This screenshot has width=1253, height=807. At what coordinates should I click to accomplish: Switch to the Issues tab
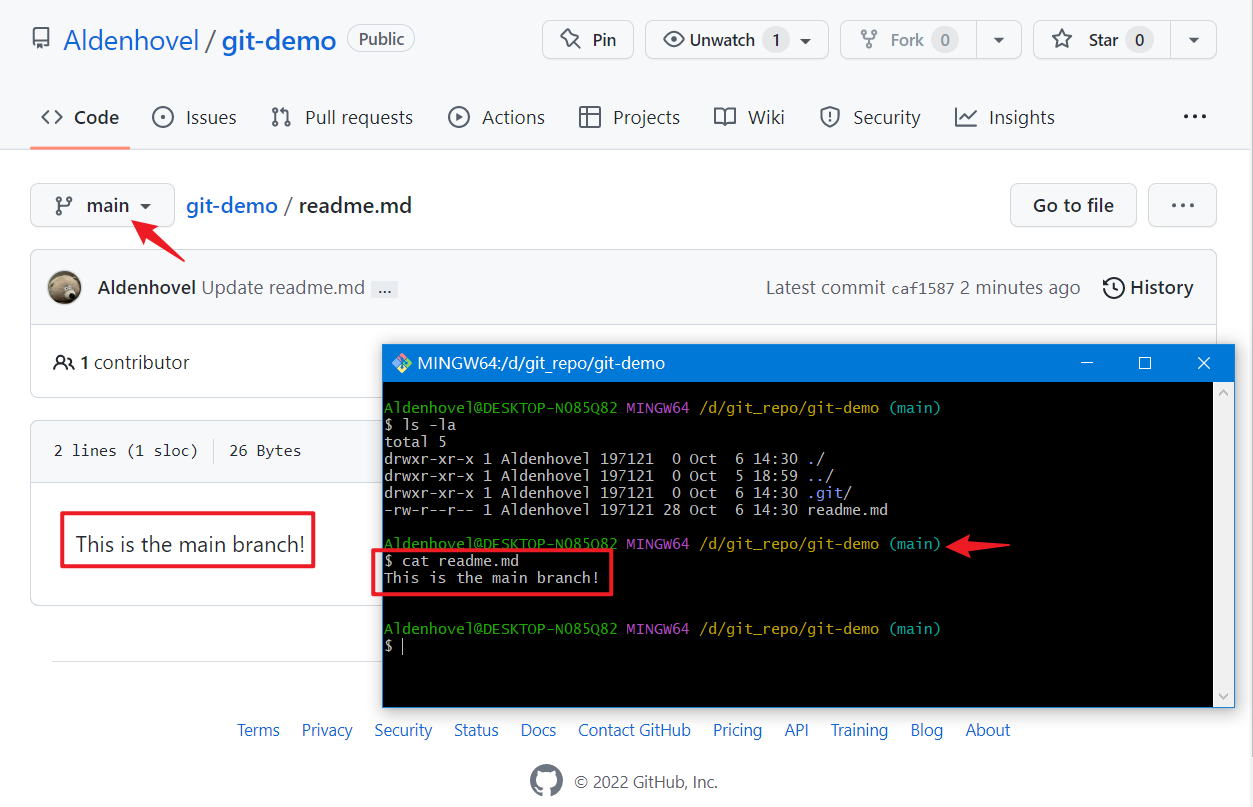click(194, 117)
